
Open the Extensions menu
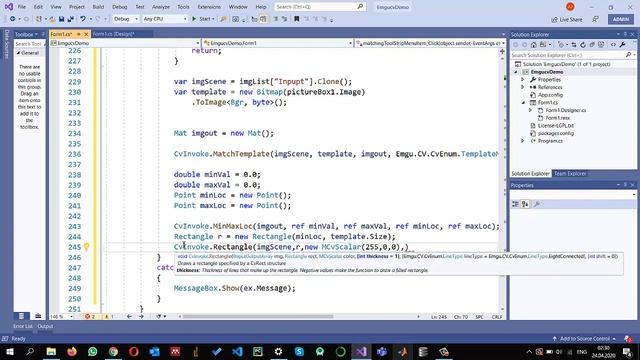[x=209, y=7]
